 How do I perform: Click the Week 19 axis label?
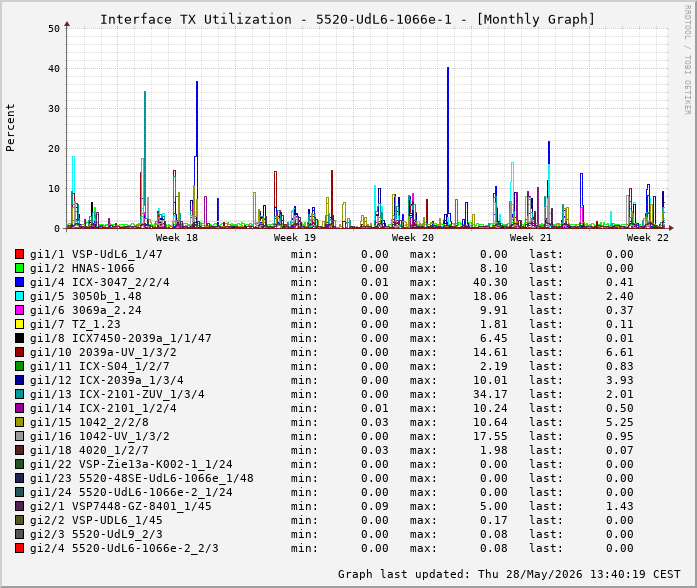(295, 238)
